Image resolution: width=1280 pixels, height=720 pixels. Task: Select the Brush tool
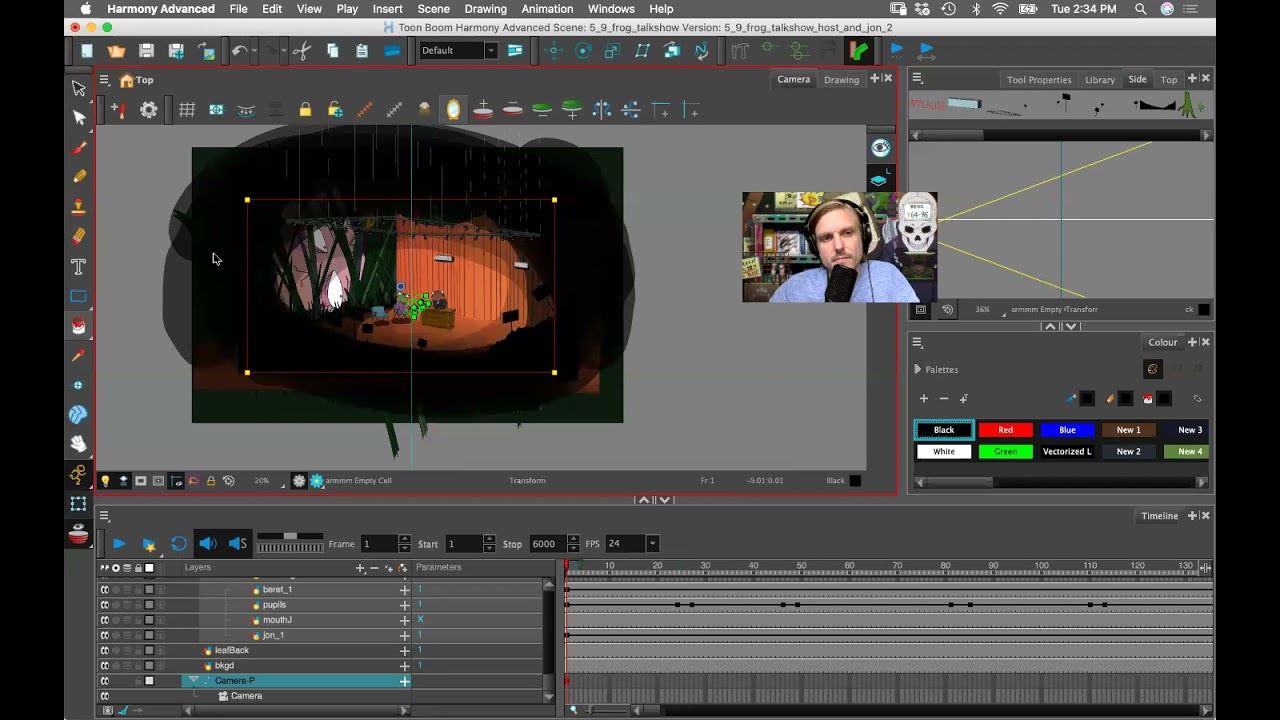pos(79,148)
